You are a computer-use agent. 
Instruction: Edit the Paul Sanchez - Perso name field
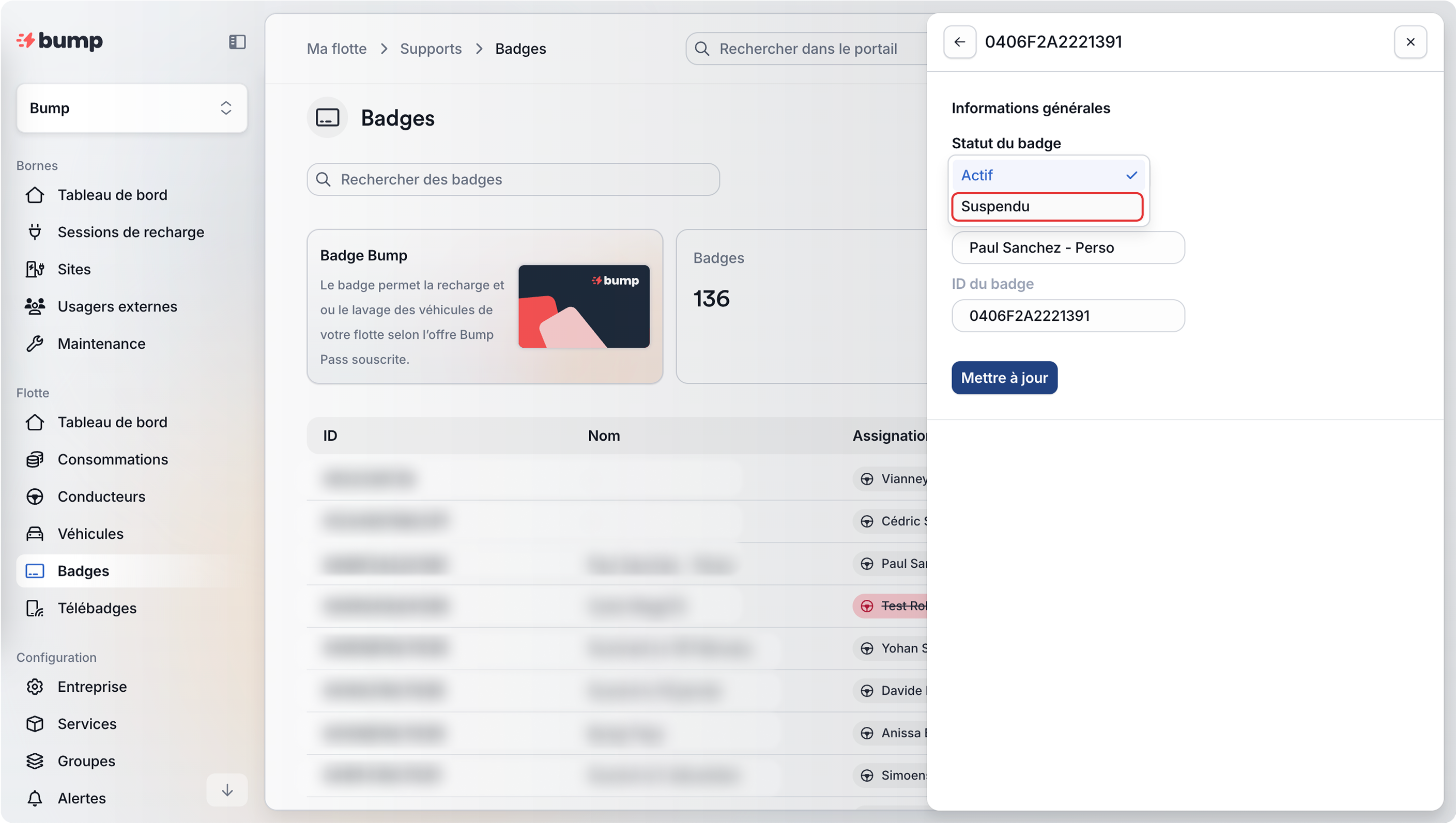click(x=1067, y=247)
